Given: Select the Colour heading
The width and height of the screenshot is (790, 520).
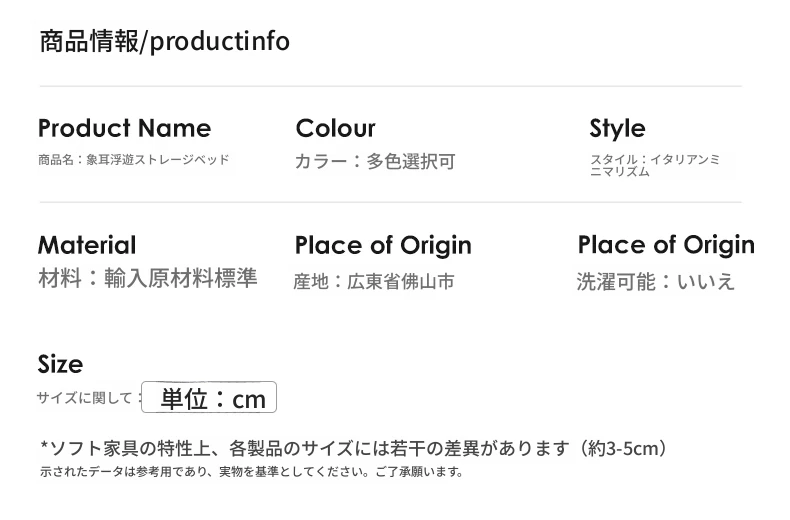Looking at the screenshot, I should coord(336,128).
